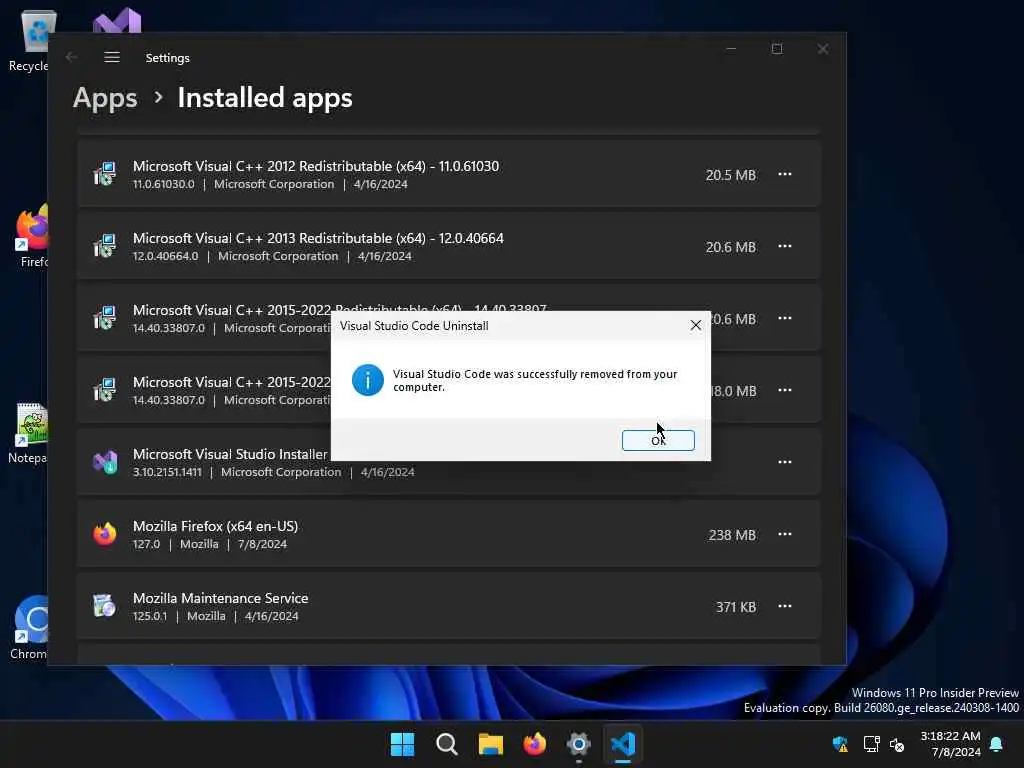Select Mozilla Firefox (x64 en-US) title
Screen dimensions: 1024x768
(216, 526)
